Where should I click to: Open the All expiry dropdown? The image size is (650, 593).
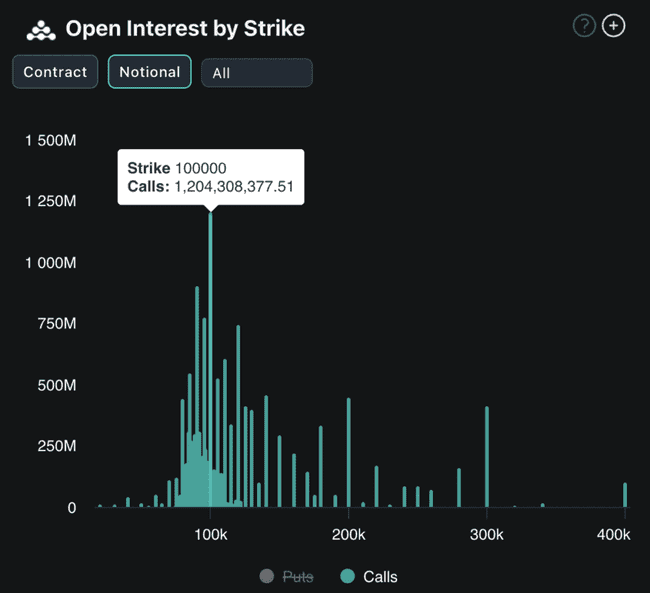(256, 73)
